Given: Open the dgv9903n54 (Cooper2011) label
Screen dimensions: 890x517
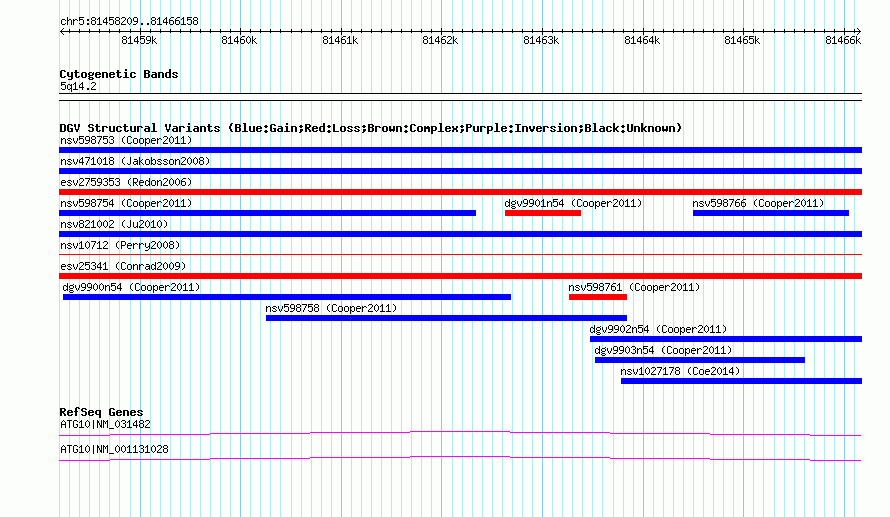Looking at the screenshot, I should tap(664, 350).
